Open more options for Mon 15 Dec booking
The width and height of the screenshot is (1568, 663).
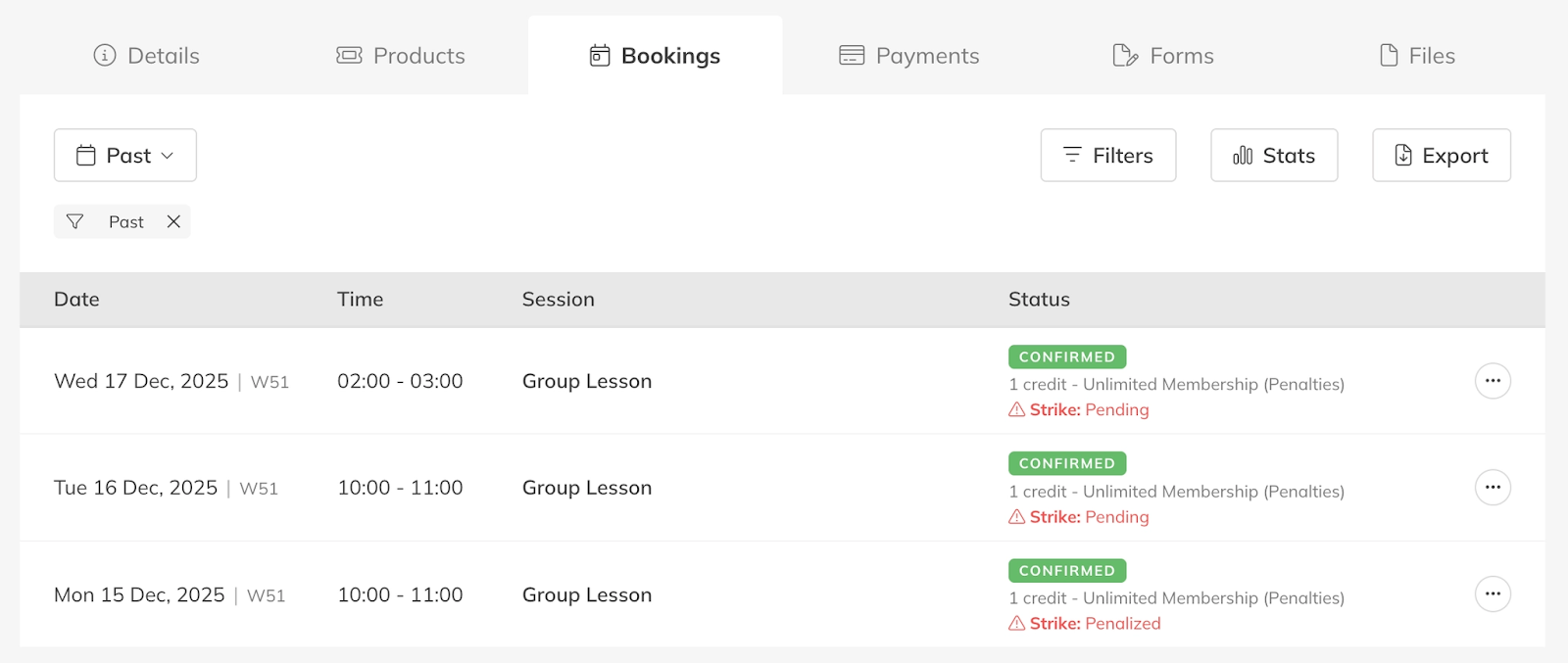click(x=1493, y=594)
